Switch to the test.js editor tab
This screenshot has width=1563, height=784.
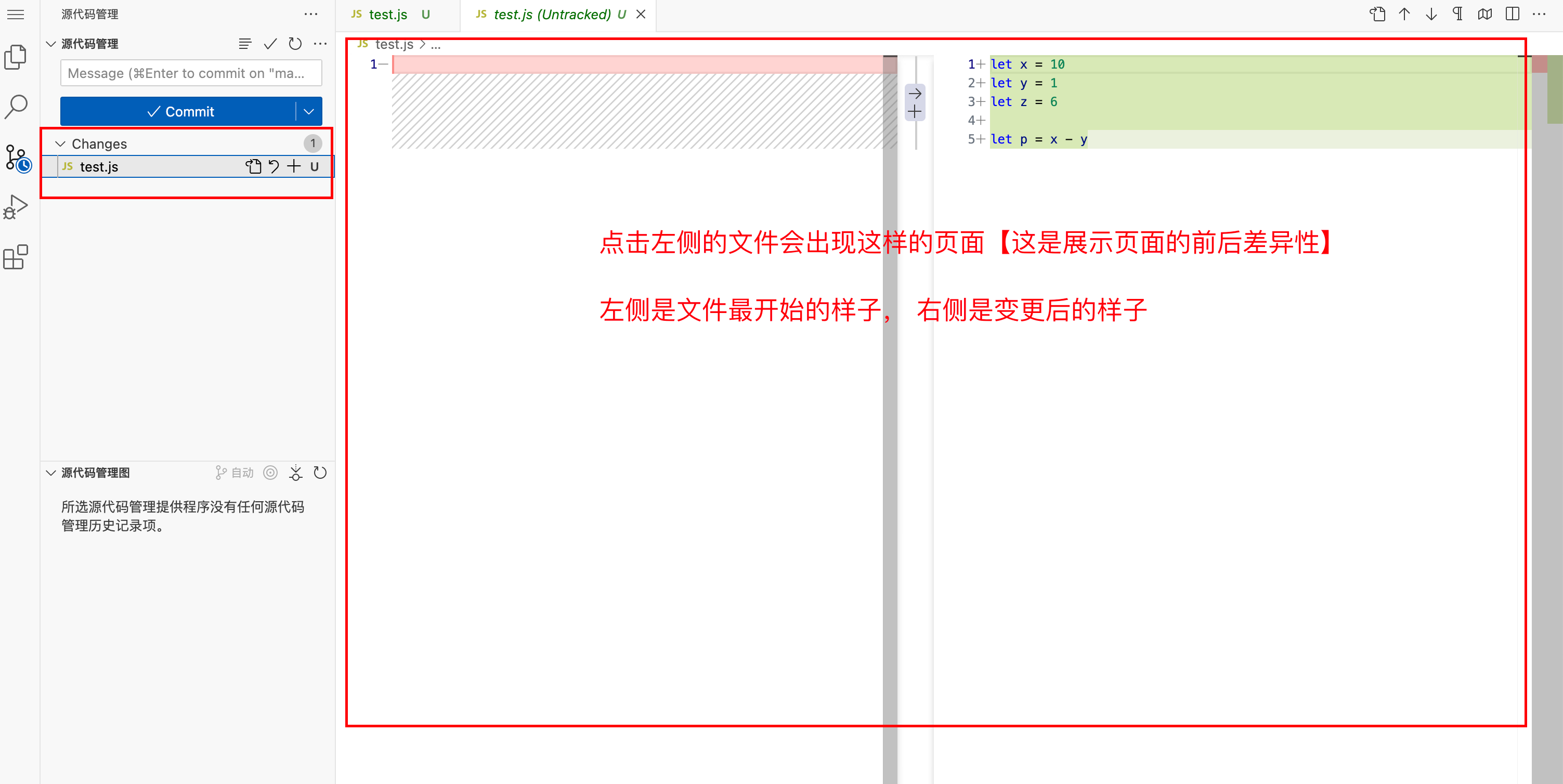[397, 15]
